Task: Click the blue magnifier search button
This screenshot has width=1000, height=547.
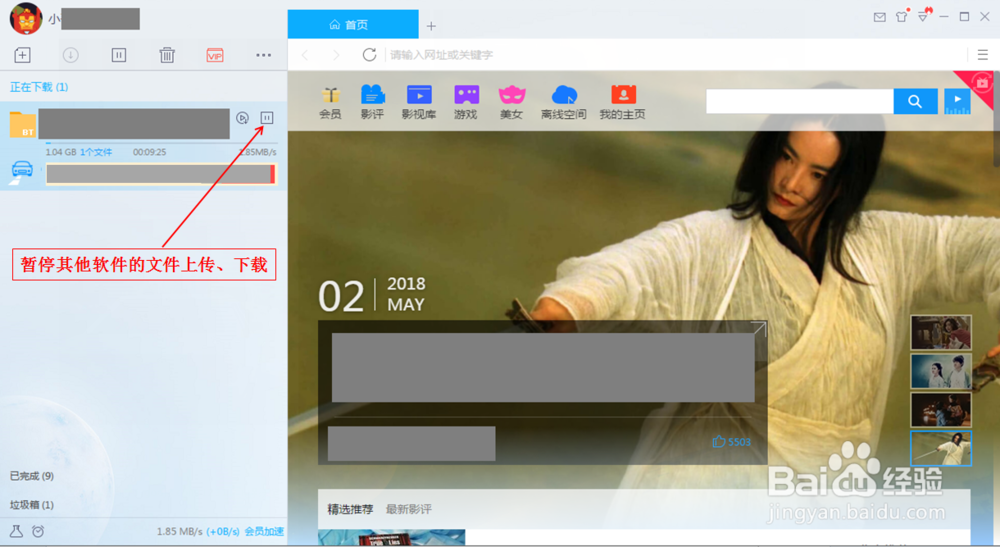Action: click(915, 101)
